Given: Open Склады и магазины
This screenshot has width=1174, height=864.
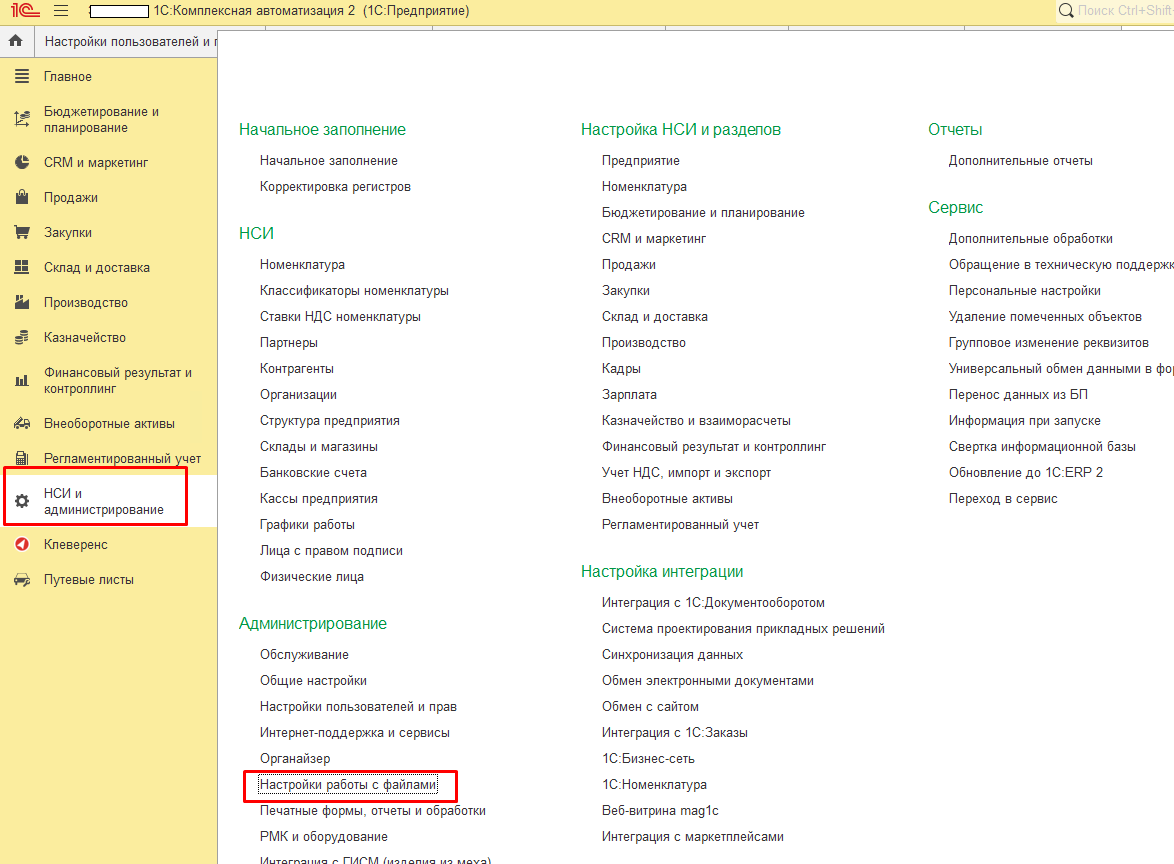Looking at the screenshot, I should click(319, 447).
